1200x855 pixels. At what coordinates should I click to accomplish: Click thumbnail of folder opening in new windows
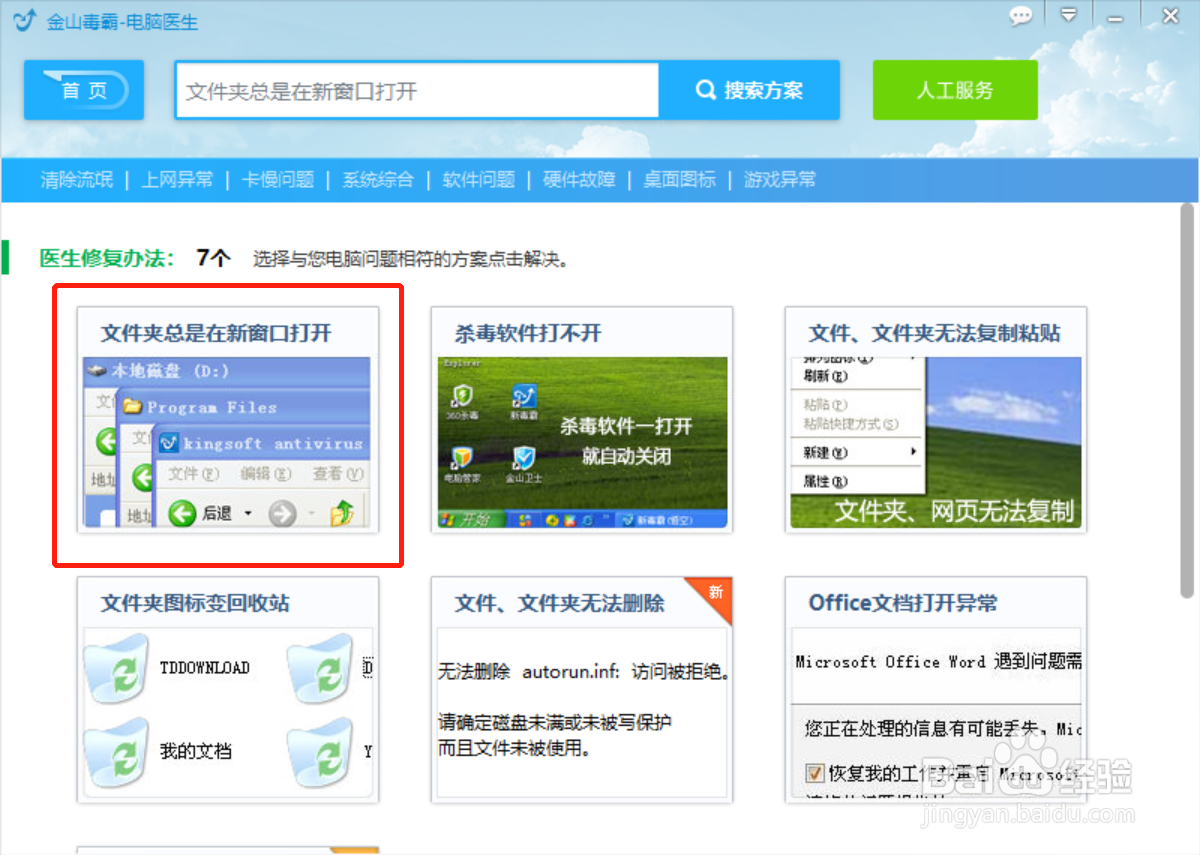(x=227, y=442)
